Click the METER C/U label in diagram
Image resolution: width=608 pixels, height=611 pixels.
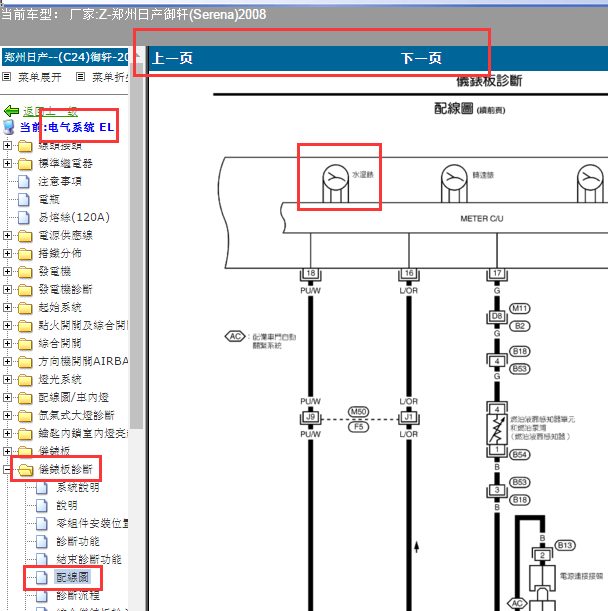pyautogui.click(x=482, y=219)
